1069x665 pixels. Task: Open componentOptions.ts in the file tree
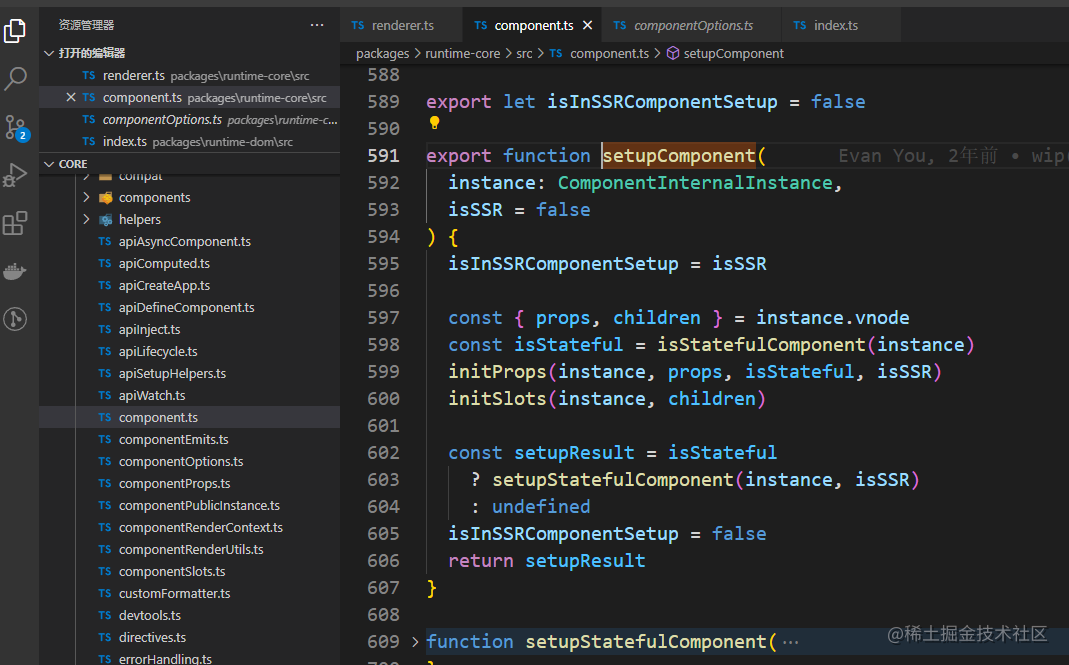190,461
